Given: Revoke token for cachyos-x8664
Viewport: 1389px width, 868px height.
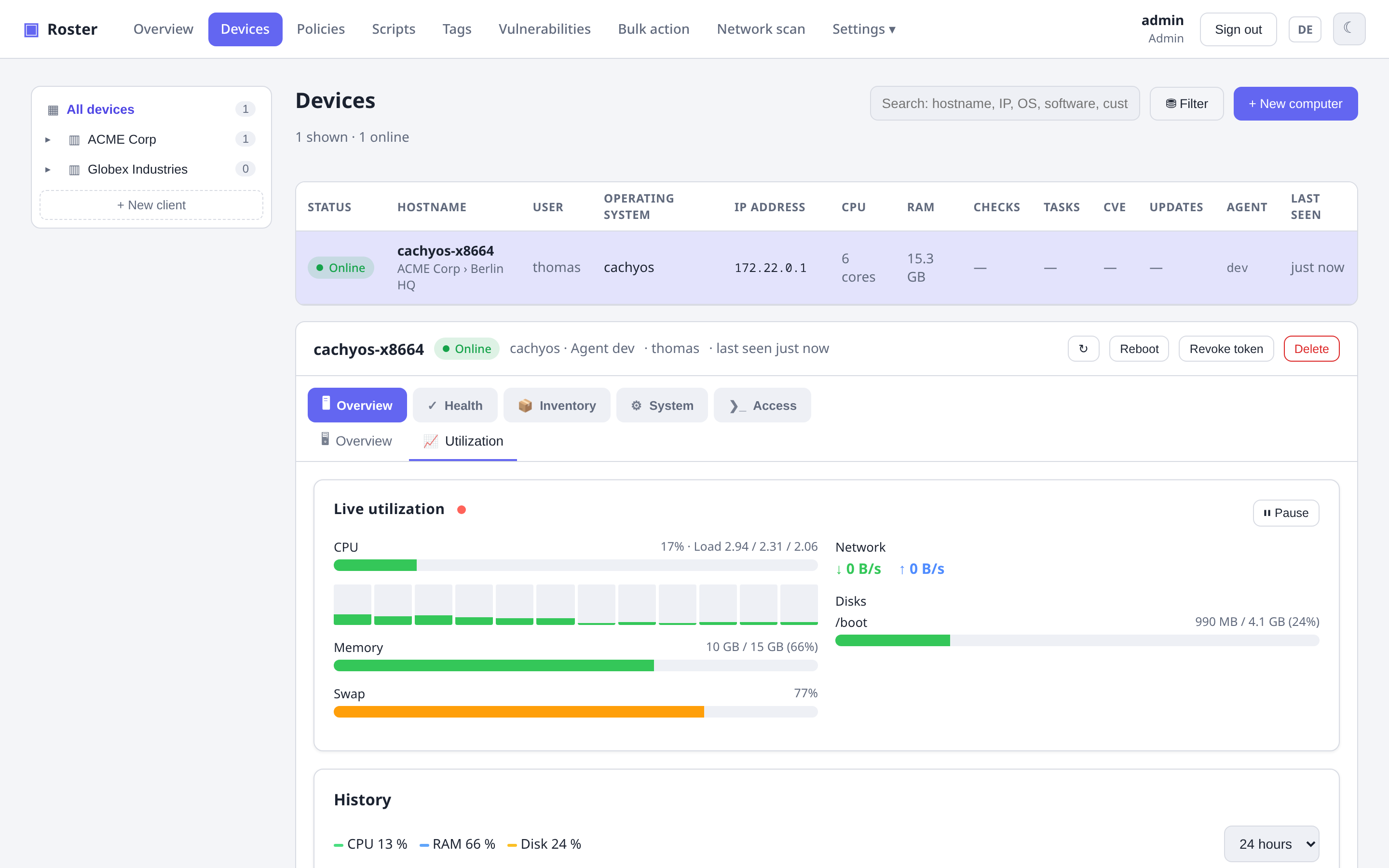Looking at the screenshot, I should 1226,349.
